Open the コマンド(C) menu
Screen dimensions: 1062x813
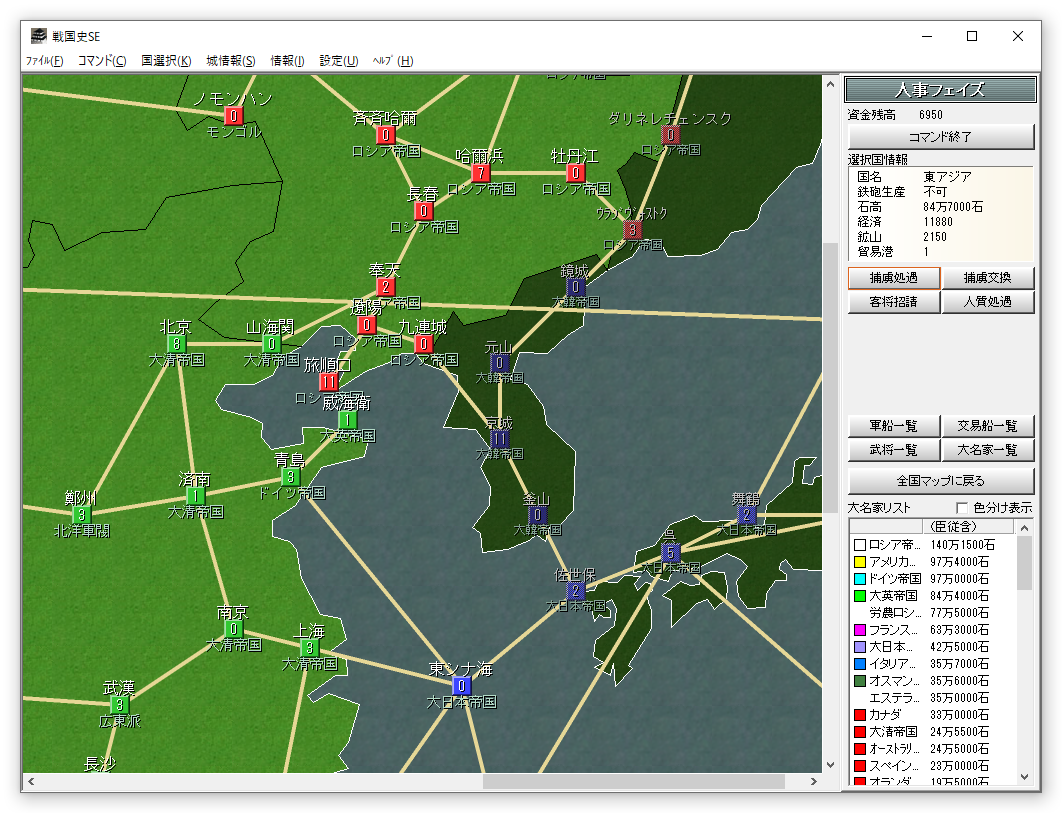click(x=102, y=61)
